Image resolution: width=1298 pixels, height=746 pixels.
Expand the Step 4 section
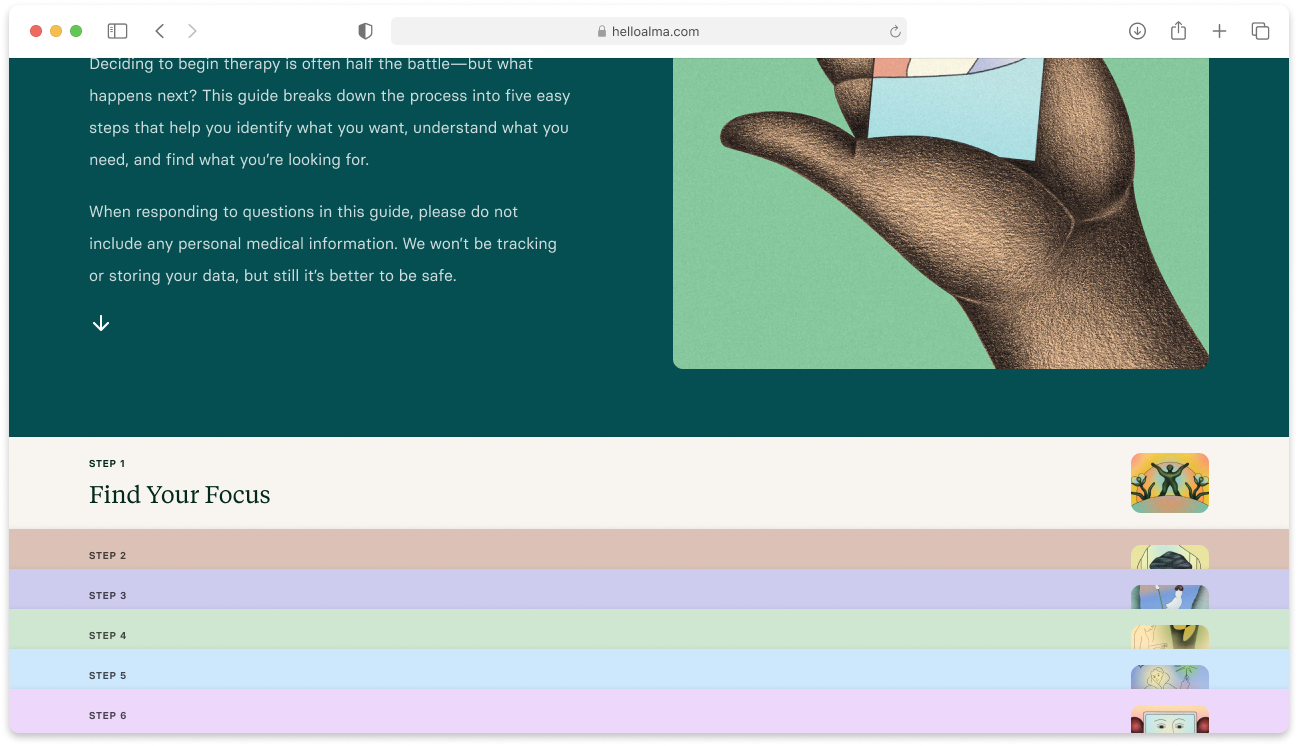649,629
